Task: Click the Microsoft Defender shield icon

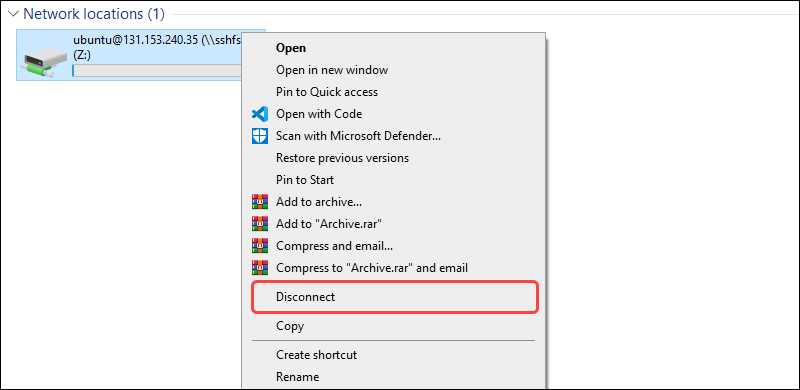Action: coord(260,136)
